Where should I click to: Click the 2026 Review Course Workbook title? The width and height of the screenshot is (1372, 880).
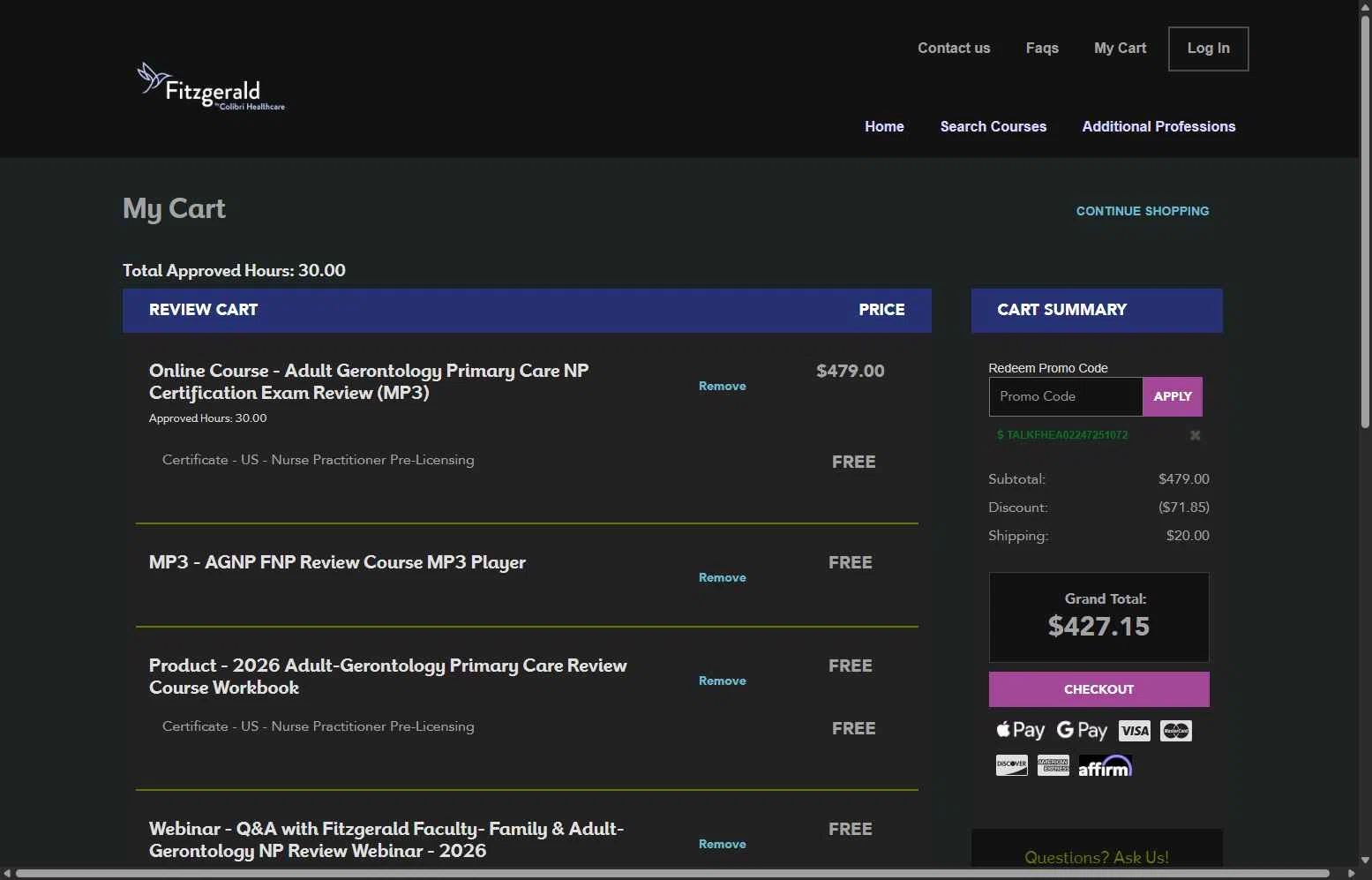(388, 676)
